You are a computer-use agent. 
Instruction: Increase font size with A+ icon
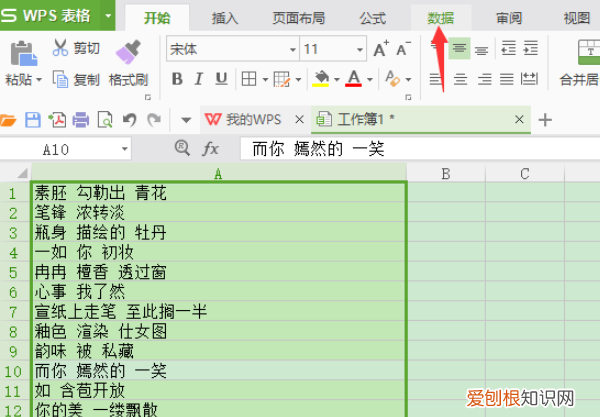[381, 49]
